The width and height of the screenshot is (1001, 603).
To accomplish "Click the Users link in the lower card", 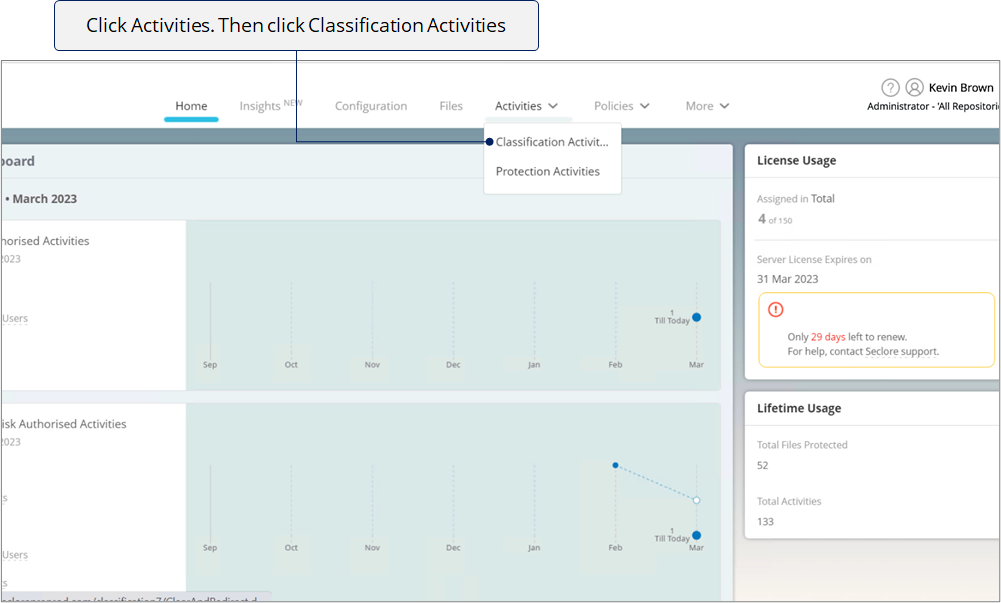I will pyautogui.click(x=15, y=555).
